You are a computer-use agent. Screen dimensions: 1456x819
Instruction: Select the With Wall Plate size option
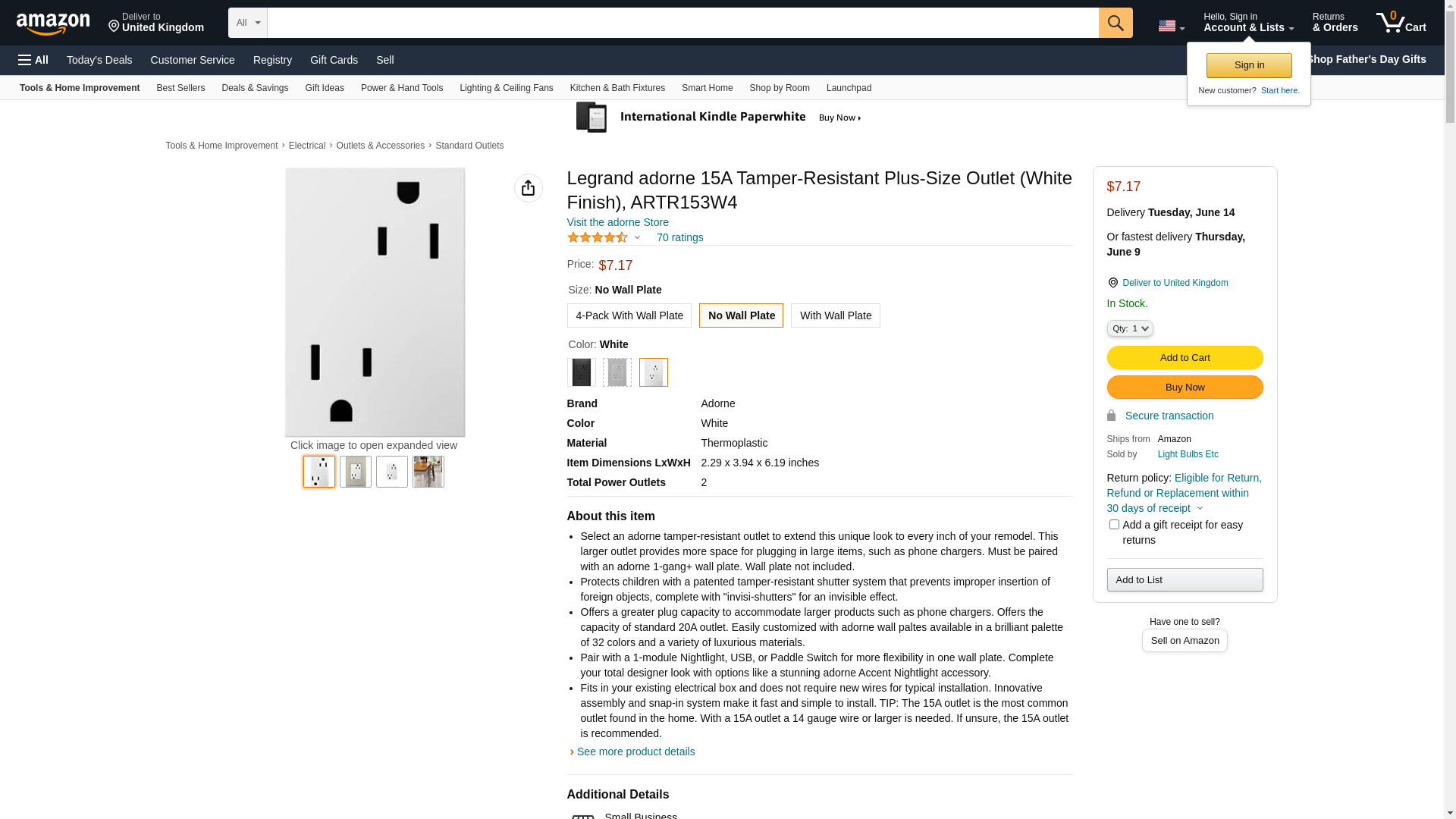click(835, 315)
